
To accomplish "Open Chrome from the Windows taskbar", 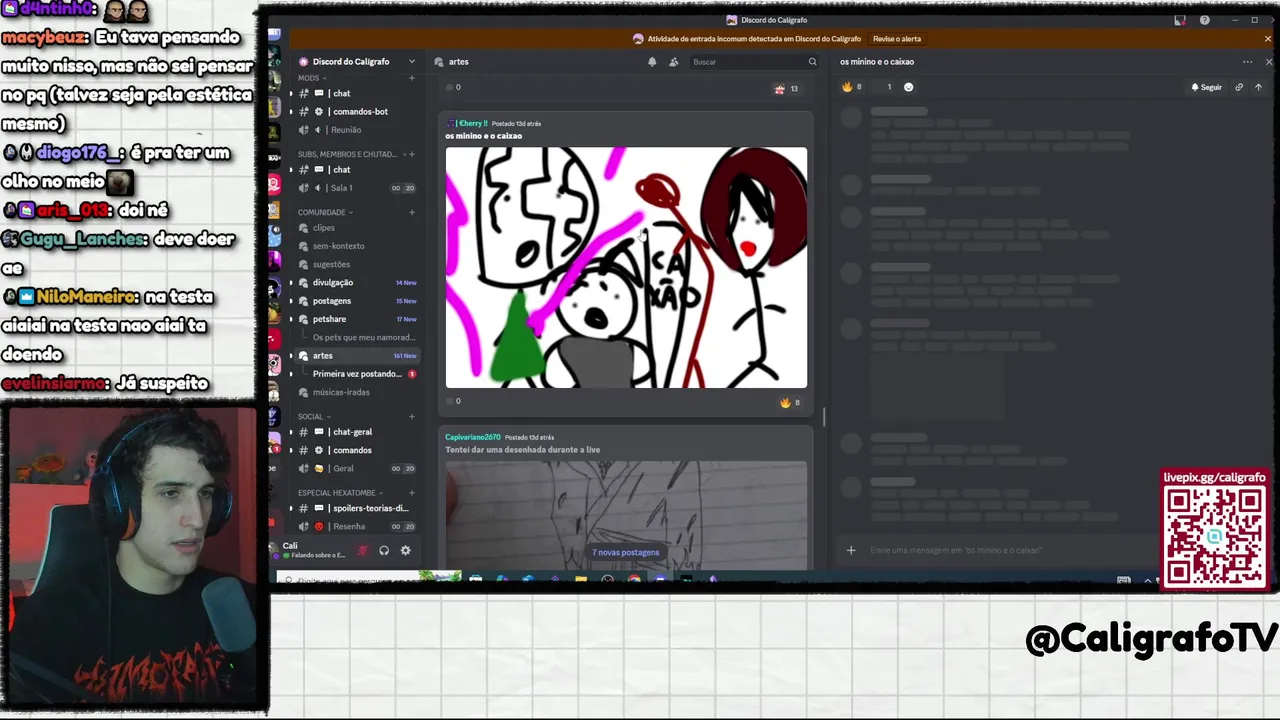I will pos(634,579).
